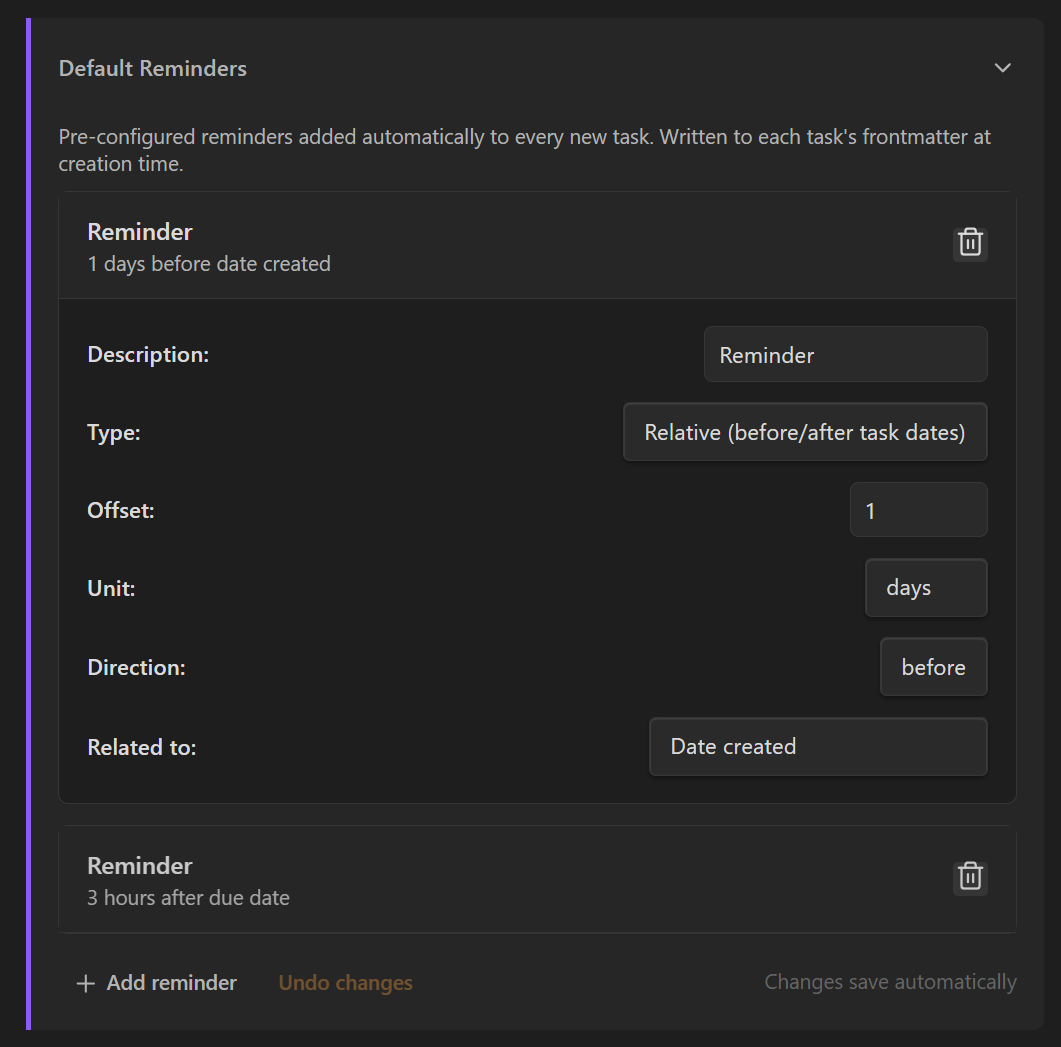The image size is (1061, 1047).
Task: Click the Description field containing "Reminder"
Action: 845,354
